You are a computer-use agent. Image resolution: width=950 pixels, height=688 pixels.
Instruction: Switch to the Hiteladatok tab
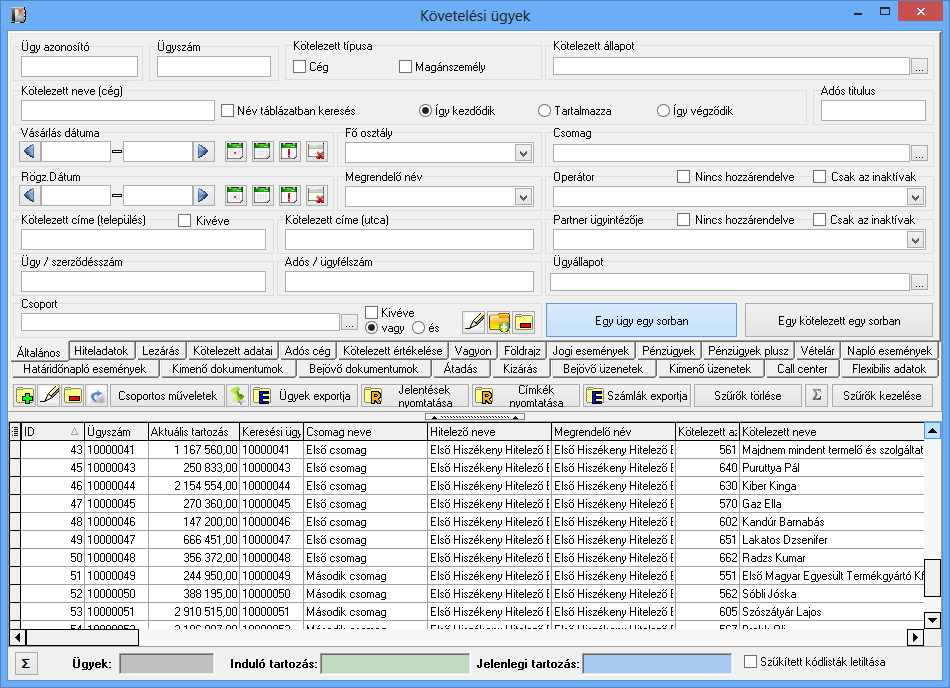tap(101, 351)
